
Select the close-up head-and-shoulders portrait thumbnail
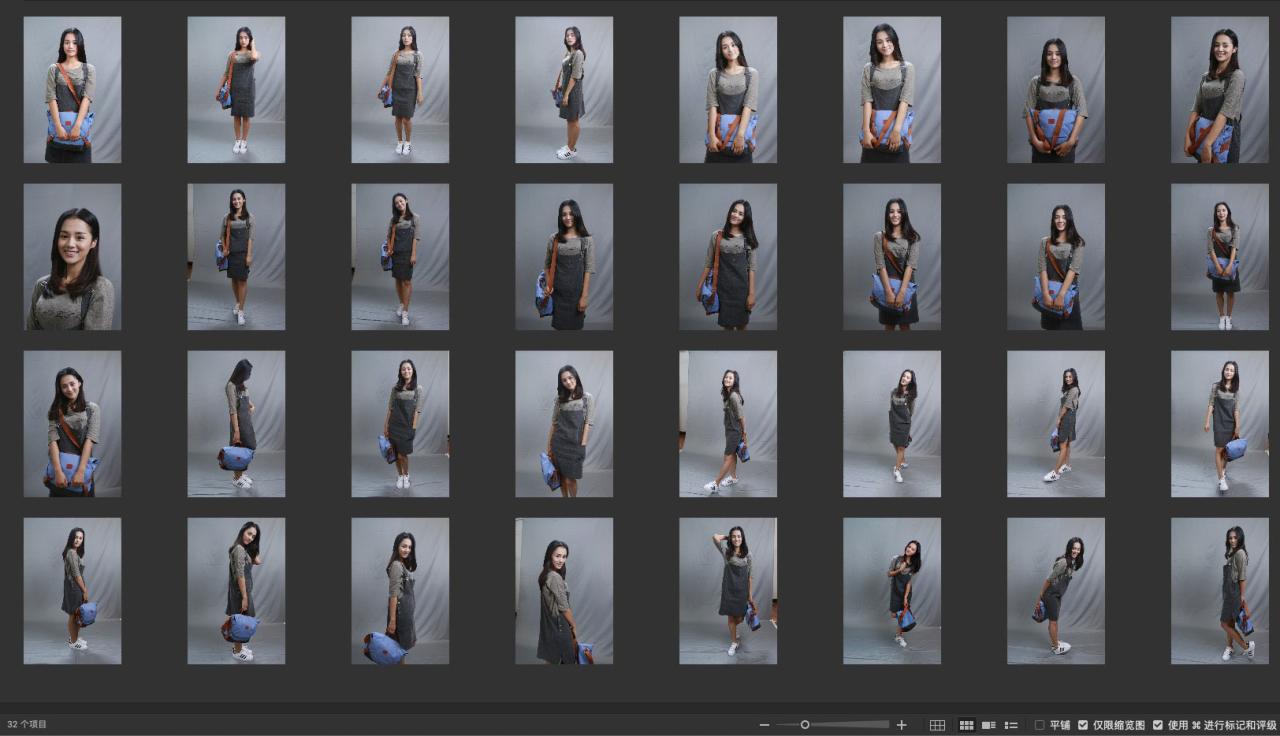(72, 257)
